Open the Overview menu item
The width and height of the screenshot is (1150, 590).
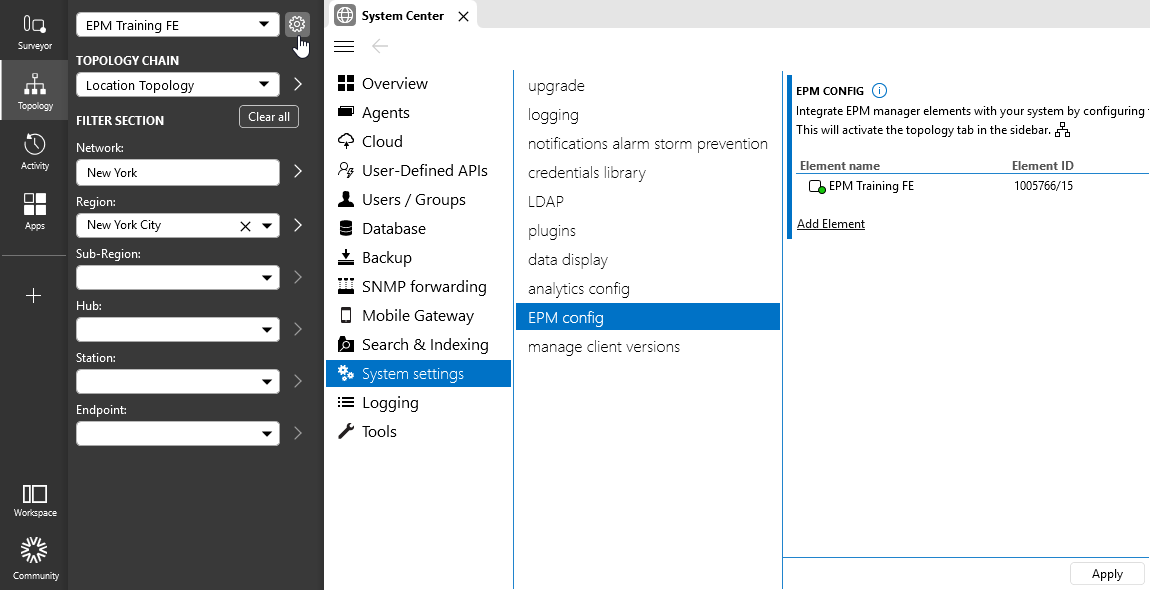[x=418, y=84]
